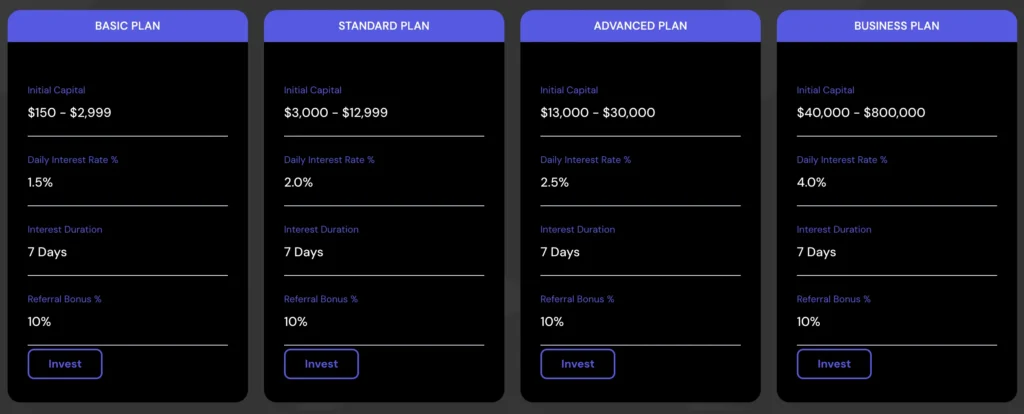Click the $3,000 - $12,999 capital range

[x=336, y=113]
